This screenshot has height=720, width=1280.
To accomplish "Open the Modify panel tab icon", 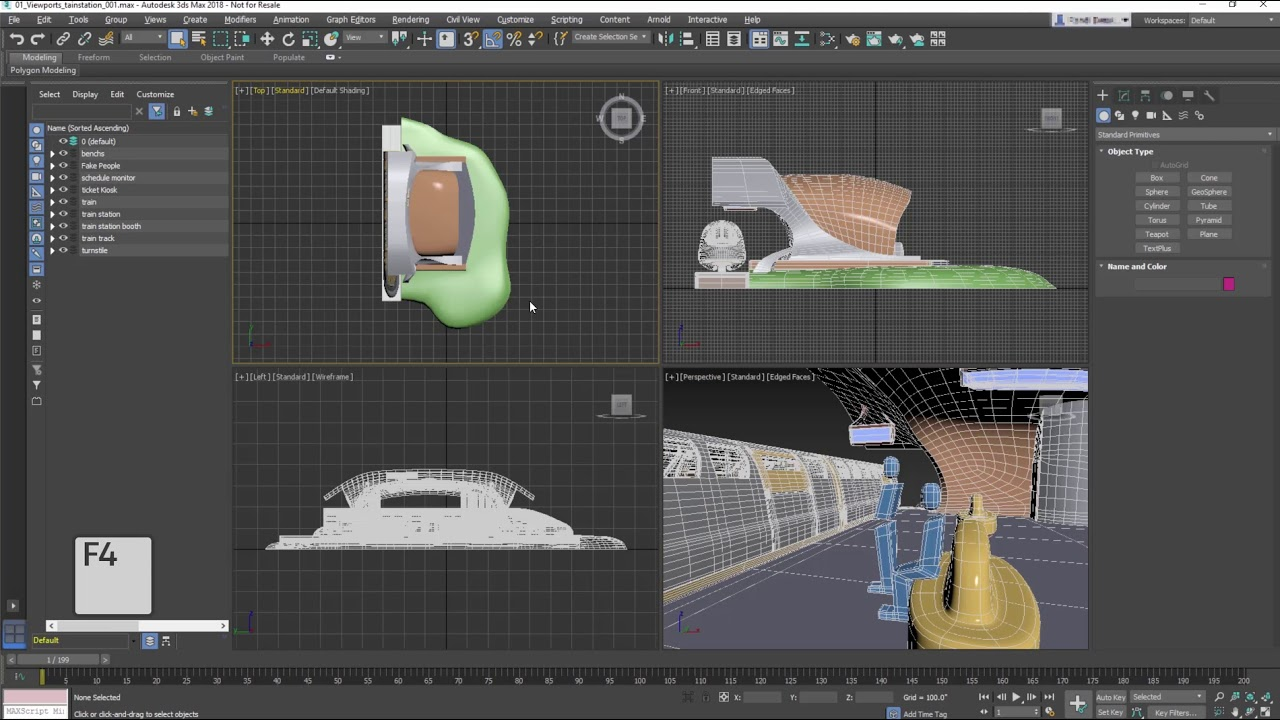I will click(1124, 95).
